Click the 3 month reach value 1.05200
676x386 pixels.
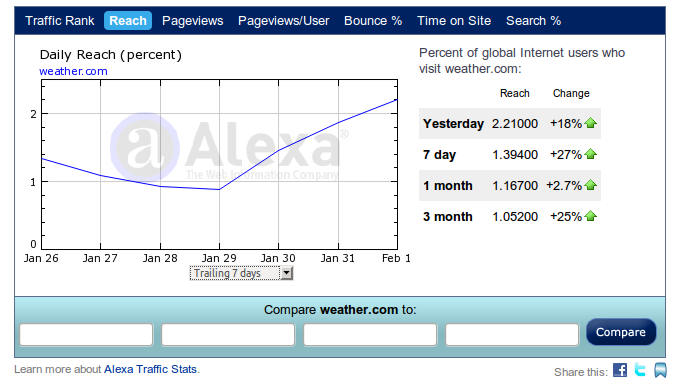(x=515, y=217)
